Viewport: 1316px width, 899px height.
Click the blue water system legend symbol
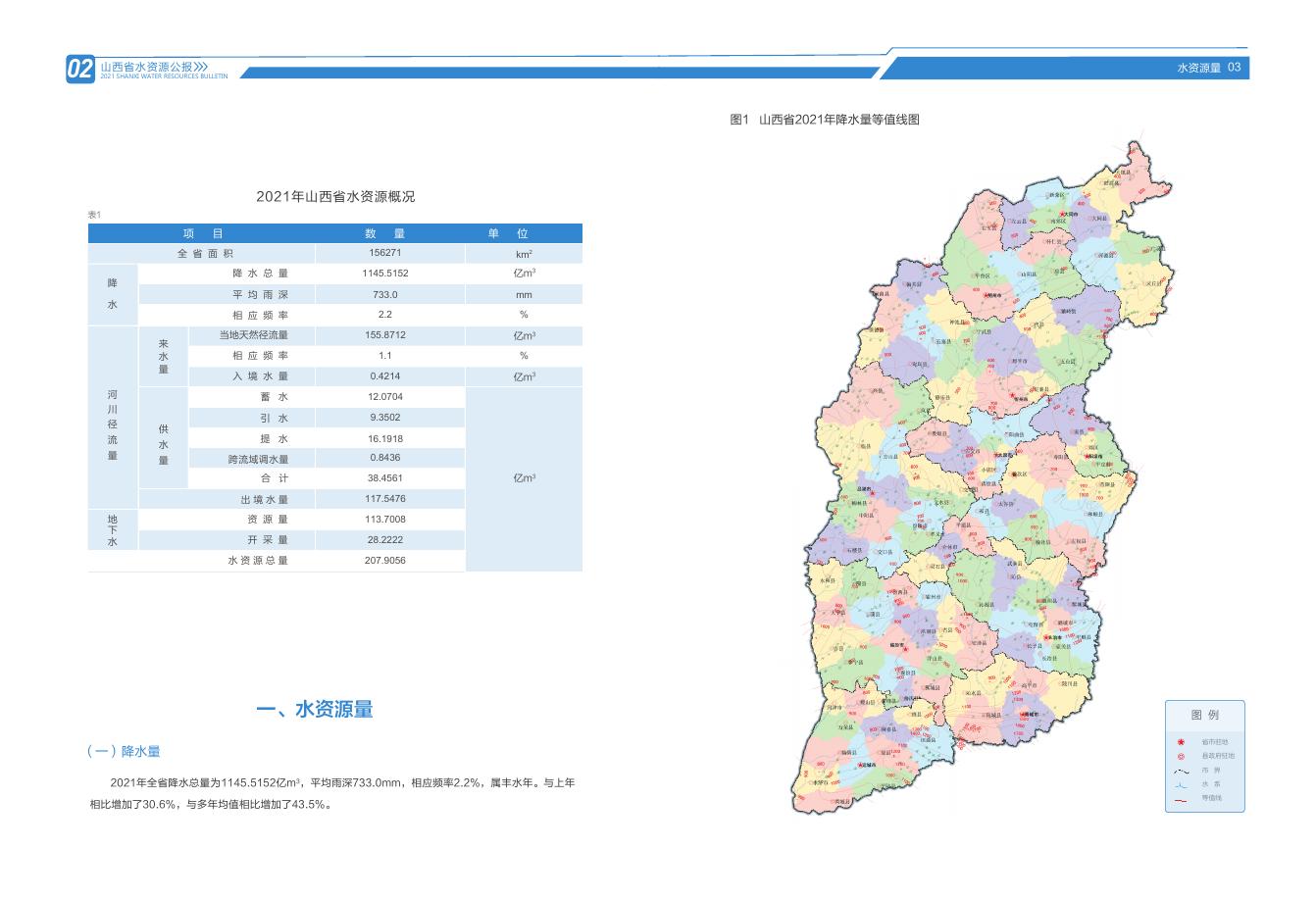(1181, 784)
